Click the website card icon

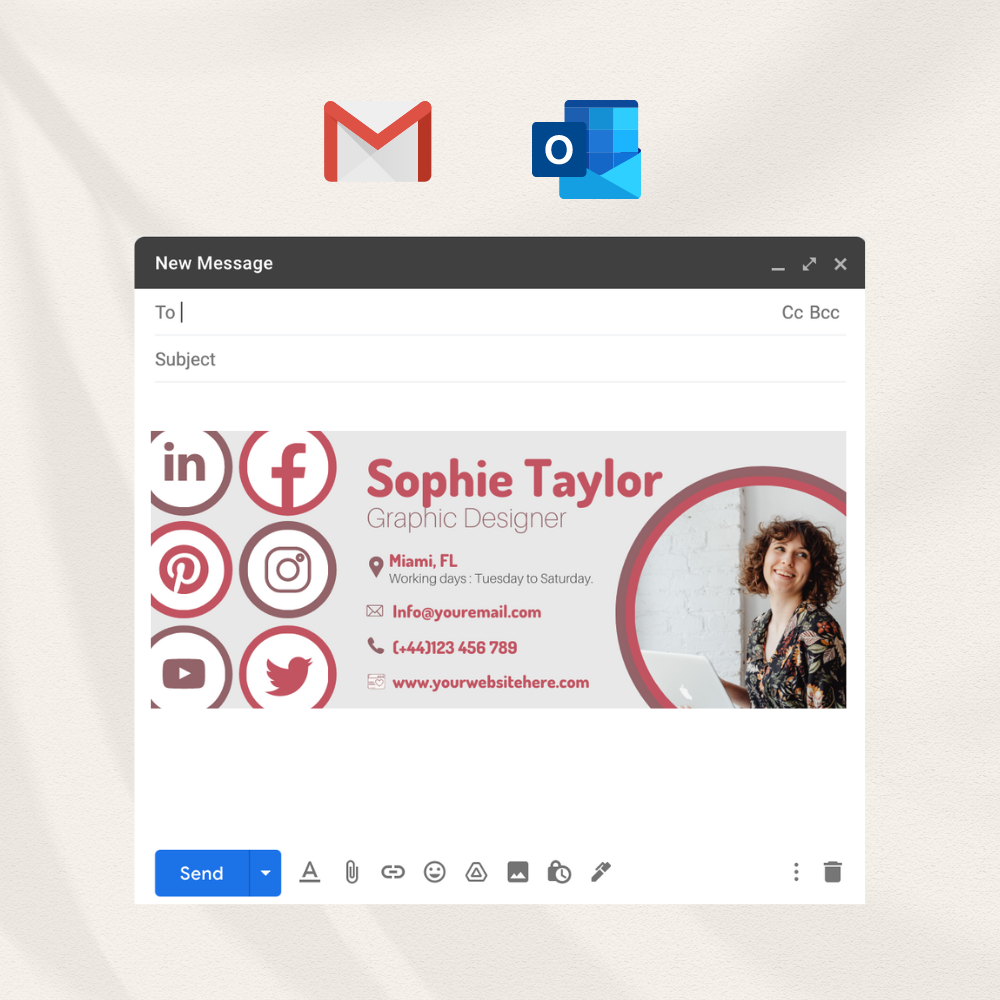376,682
